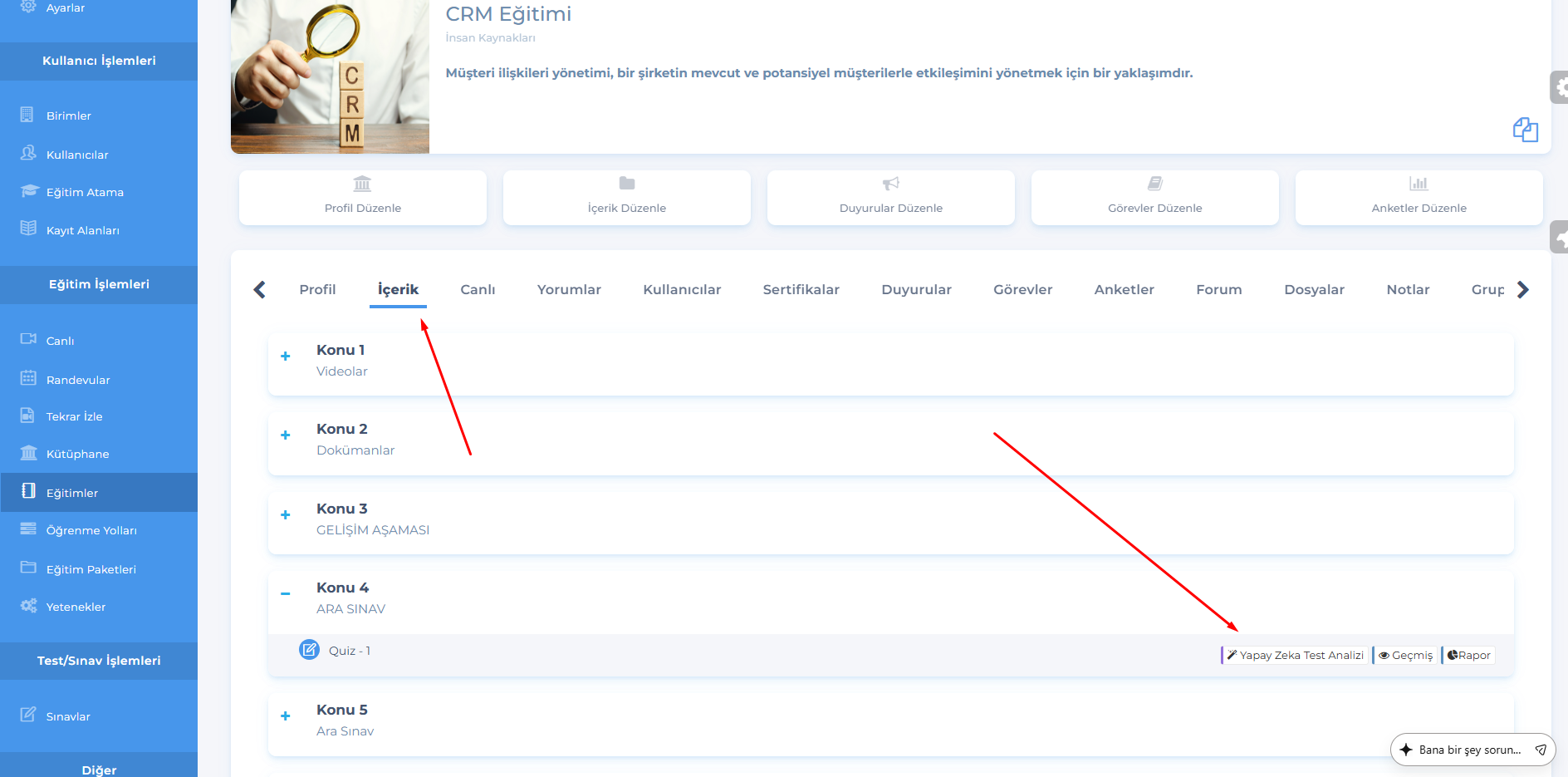The image size is (1568, 777).
Task: Switch to the Sertifikalar tab
Action: click(x=801, y=289)
